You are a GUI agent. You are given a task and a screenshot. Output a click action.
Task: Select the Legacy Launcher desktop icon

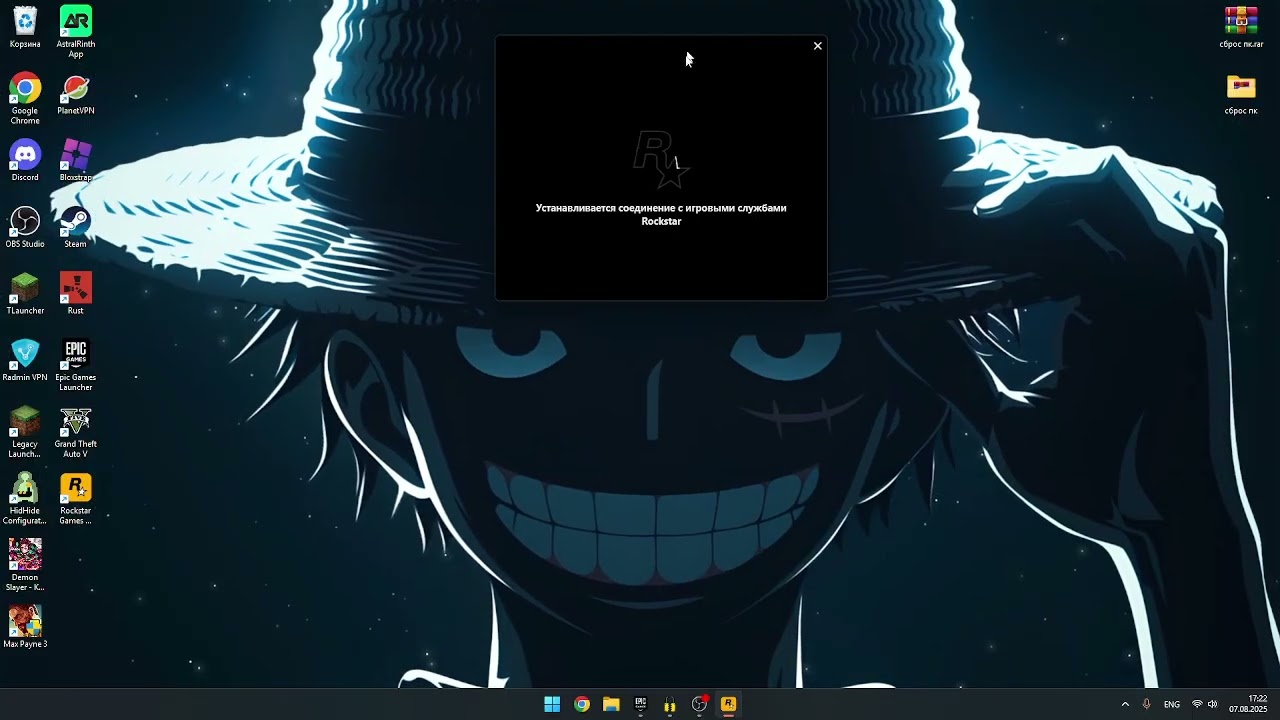click(25, 432)
